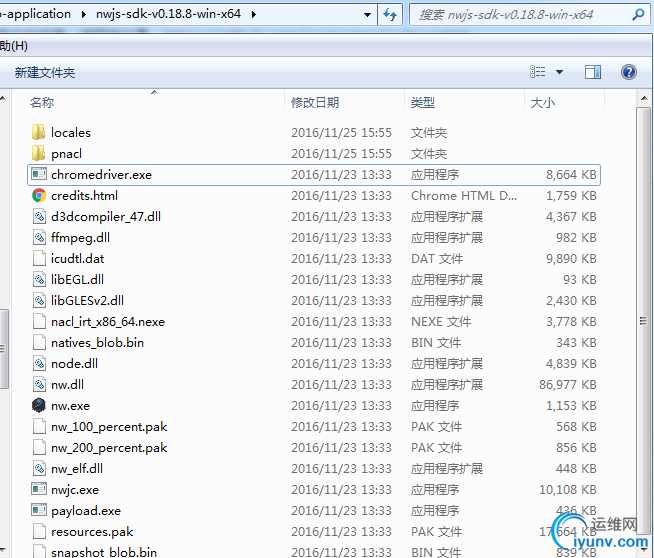Click the search magnifier icon

638,15
